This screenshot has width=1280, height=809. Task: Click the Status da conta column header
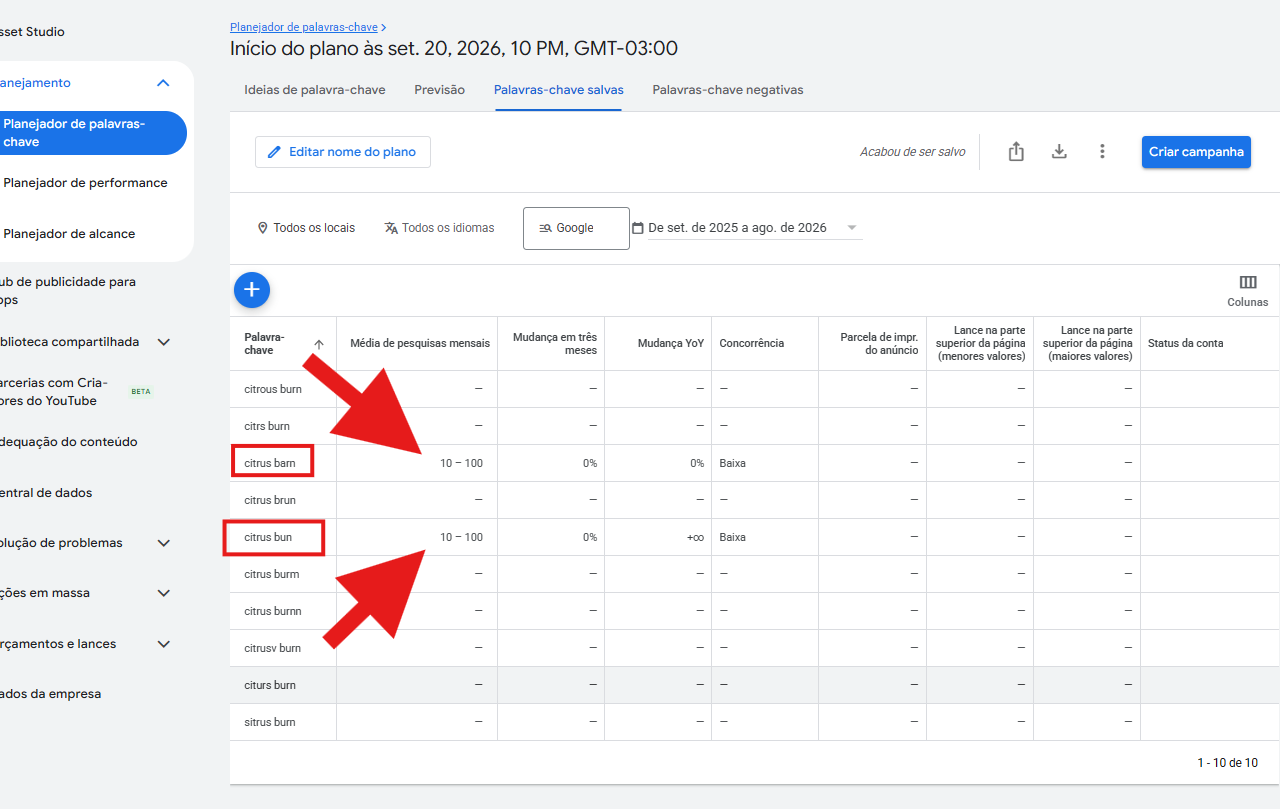pyautogui.click(x=1186, y=343)
